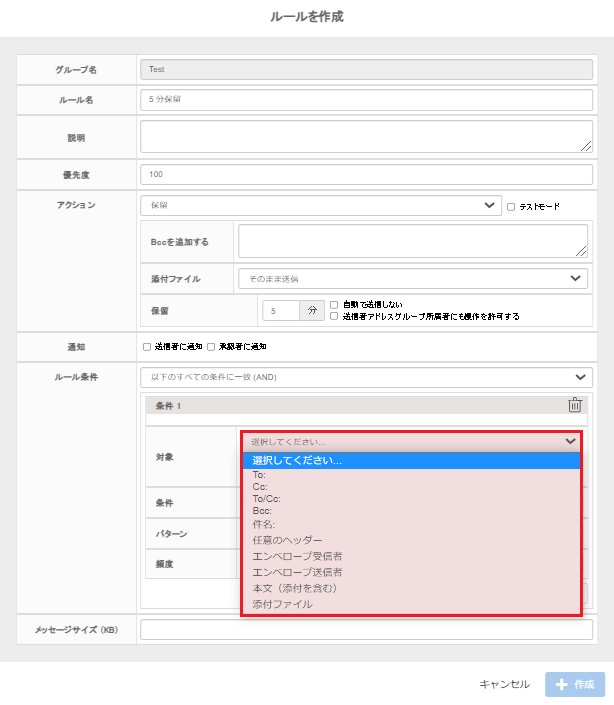Focus the ルール名 input field

366,100
